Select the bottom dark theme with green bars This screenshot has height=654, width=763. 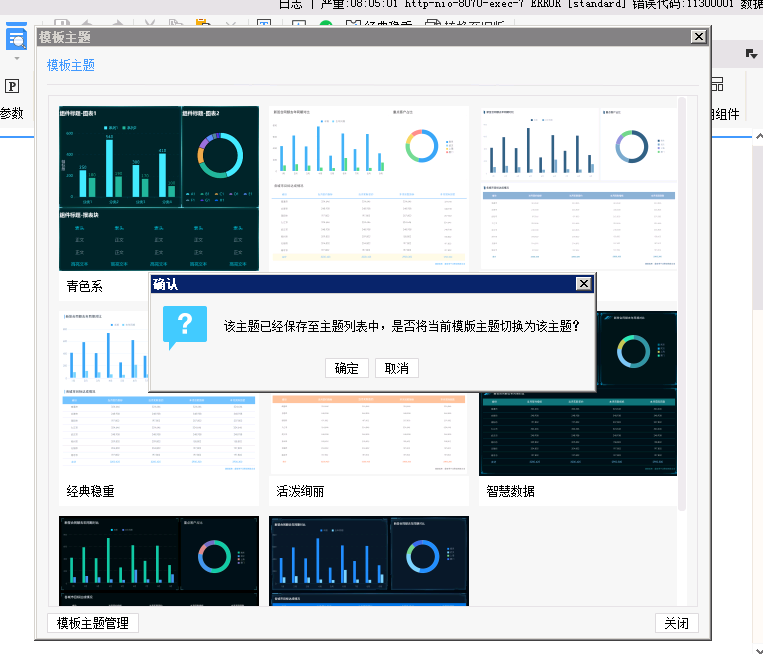159,561
